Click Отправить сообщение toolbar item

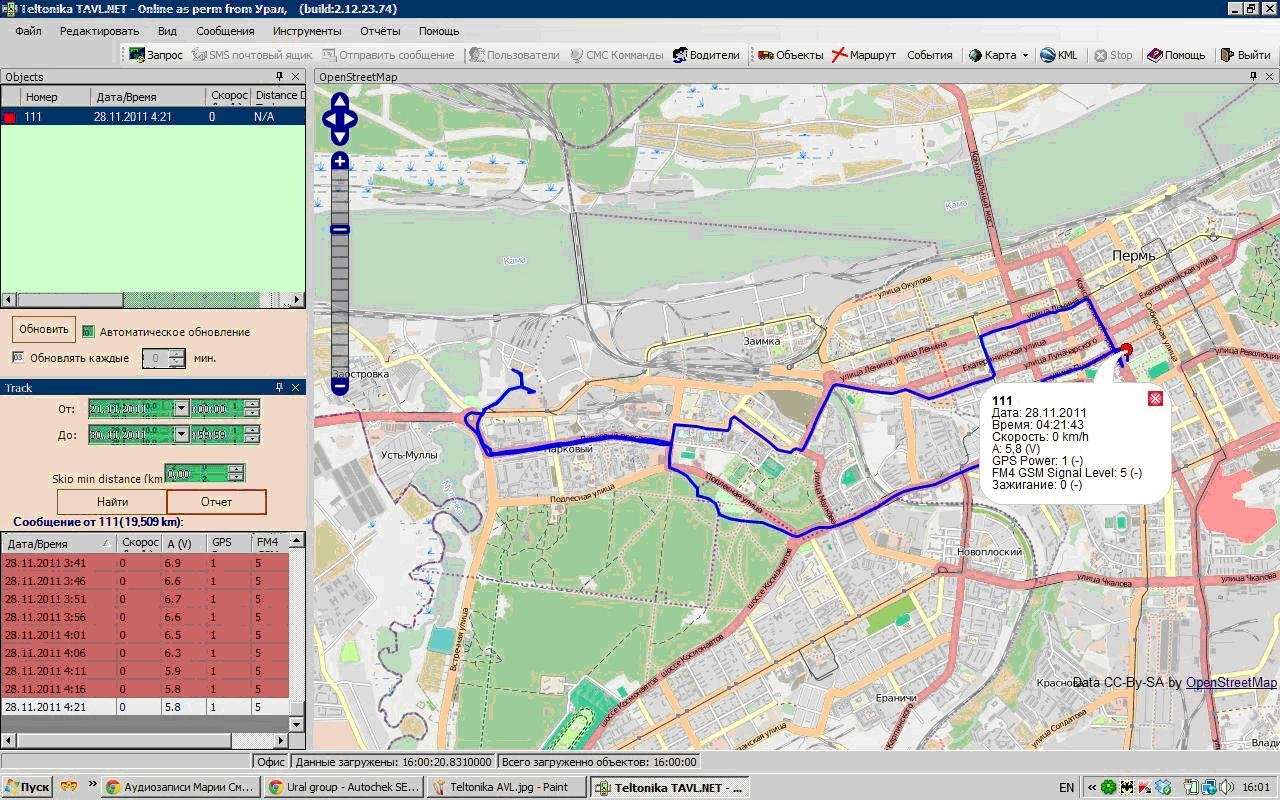(x=388, y=55)
